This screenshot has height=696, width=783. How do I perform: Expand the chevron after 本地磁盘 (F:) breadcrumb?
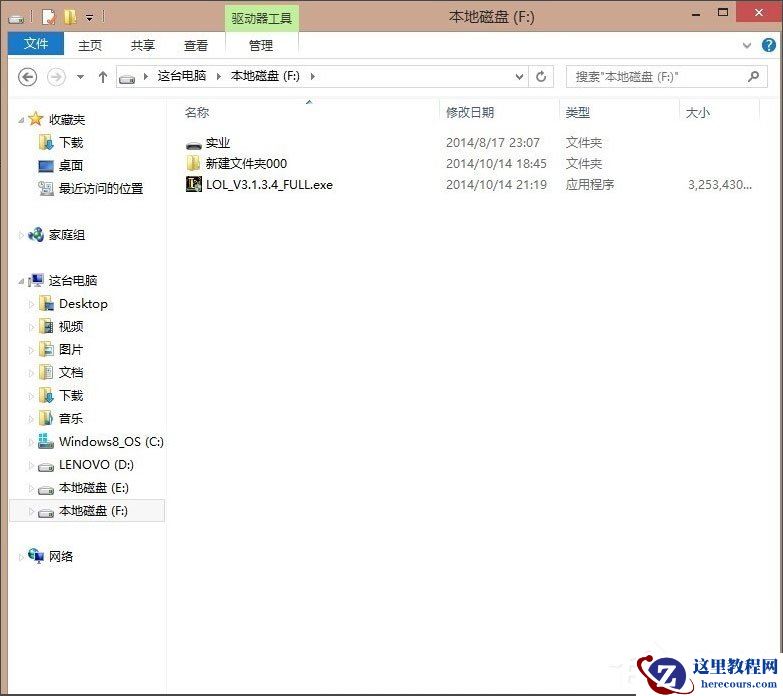313,76
